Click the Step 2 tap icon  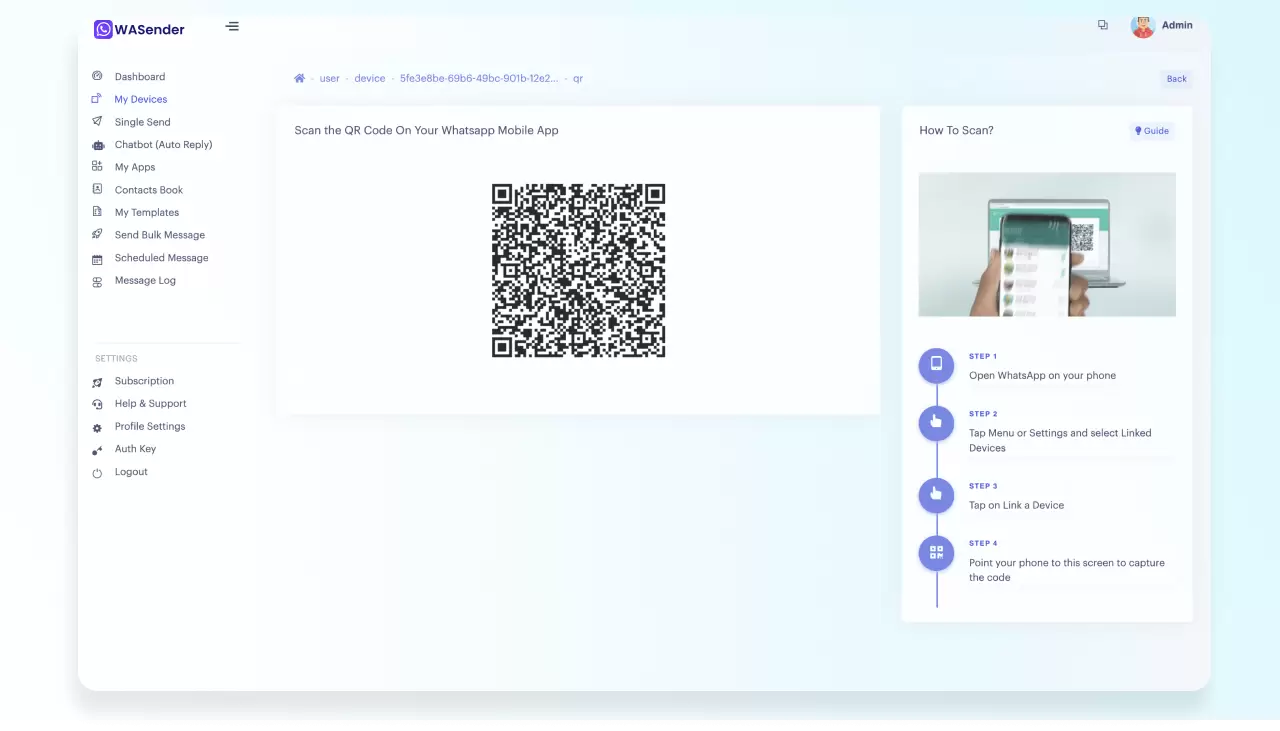pyautogui.click(x=936, y=421)
